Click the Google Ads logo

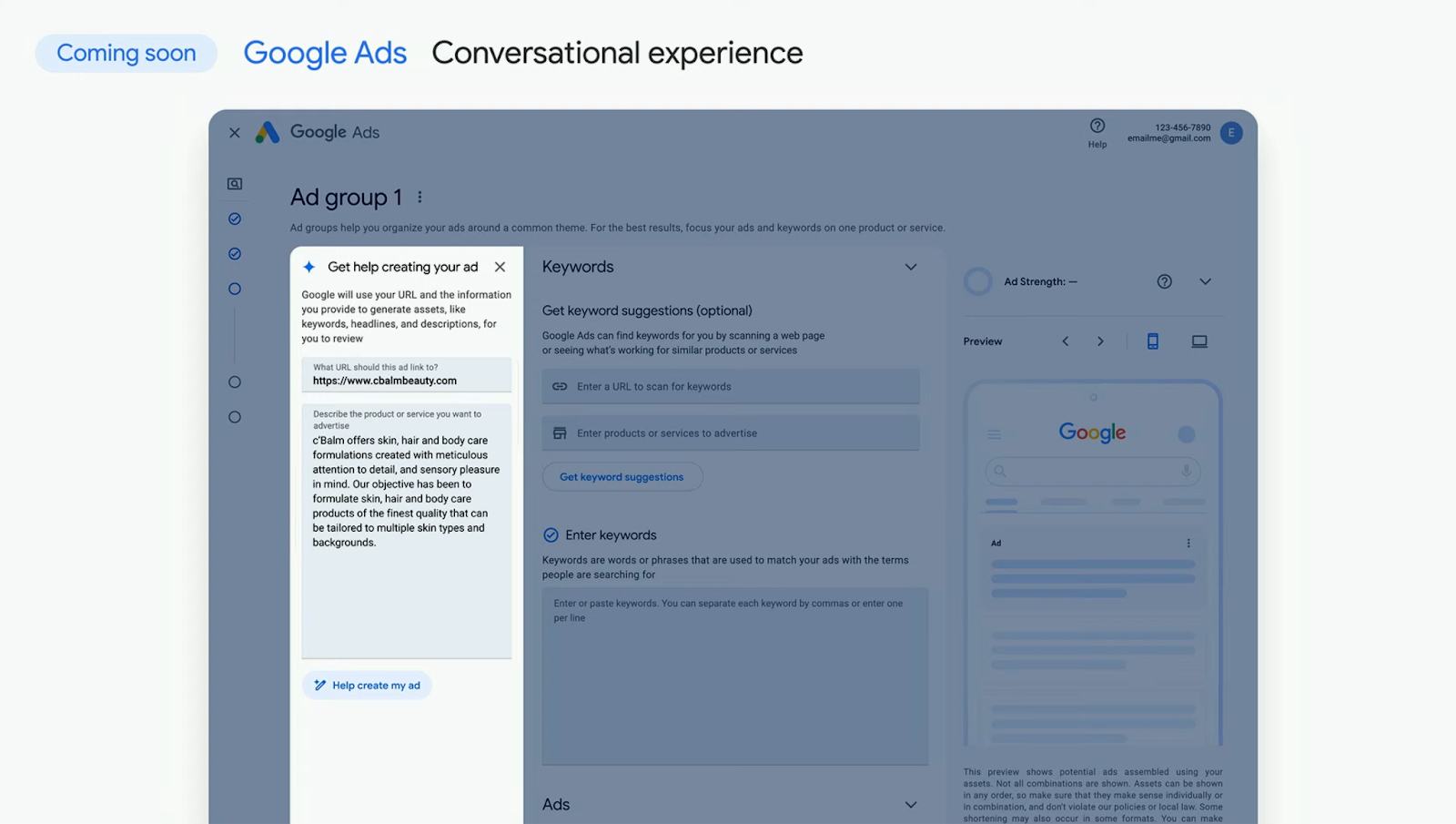pyautogui.click(x=317, y=132)
